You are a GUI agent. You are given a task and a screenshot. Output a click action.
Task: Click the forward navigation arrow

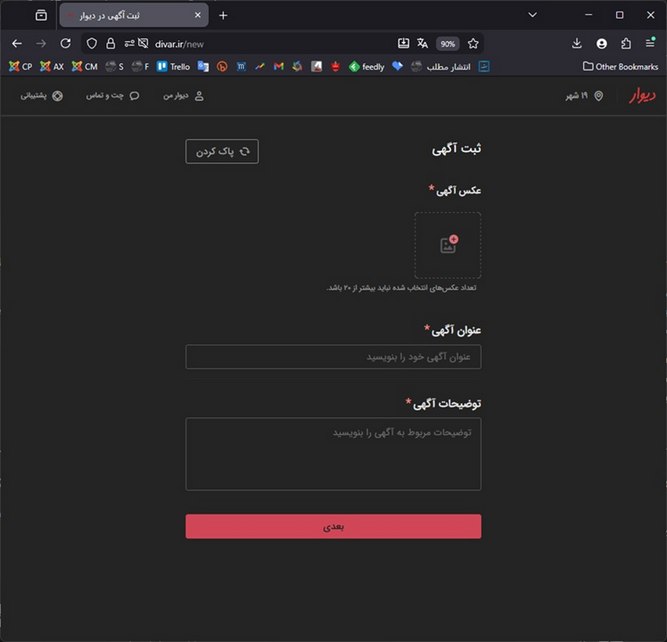[x=41, y=43]
